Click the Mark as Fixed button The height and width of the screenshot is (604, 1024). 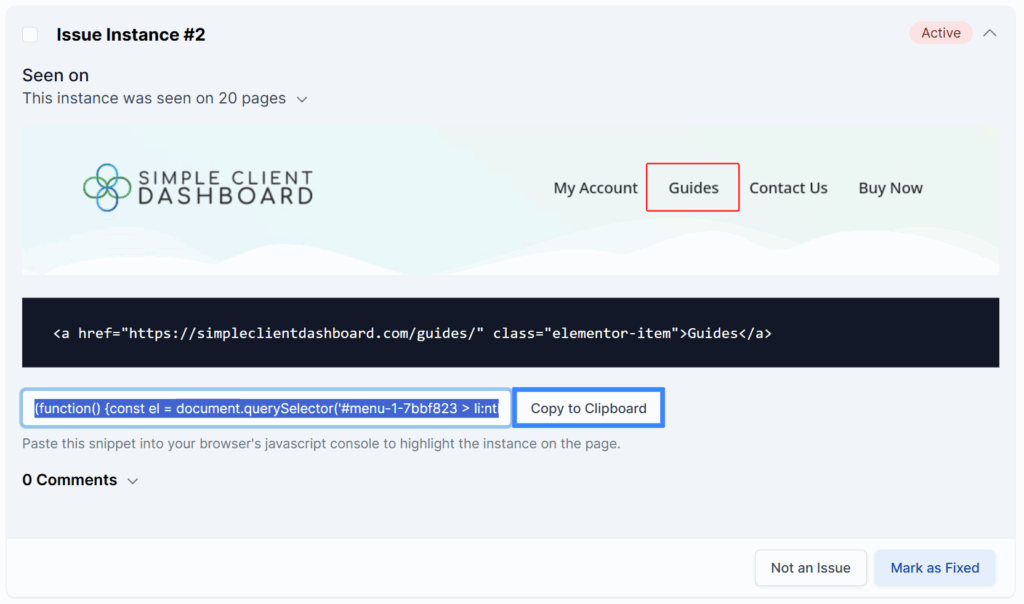935,567
